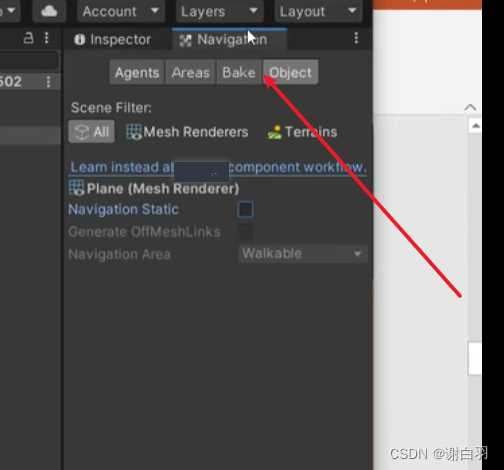Image resolution: width=504 pixels, height=470 pixels.
Task: Choose the All scene filter
Action: pyautogui.click(x=92, y=132)
